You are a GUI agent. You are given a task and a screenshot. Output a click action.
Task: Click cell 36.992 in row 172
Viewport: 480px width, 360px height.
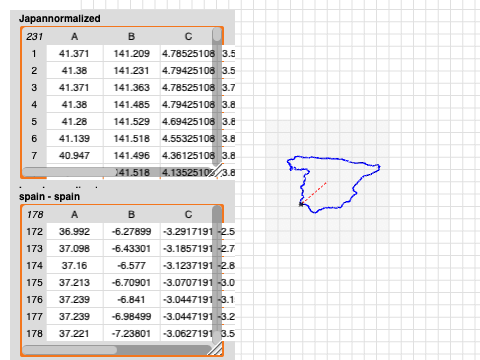[x=75, y=232]
